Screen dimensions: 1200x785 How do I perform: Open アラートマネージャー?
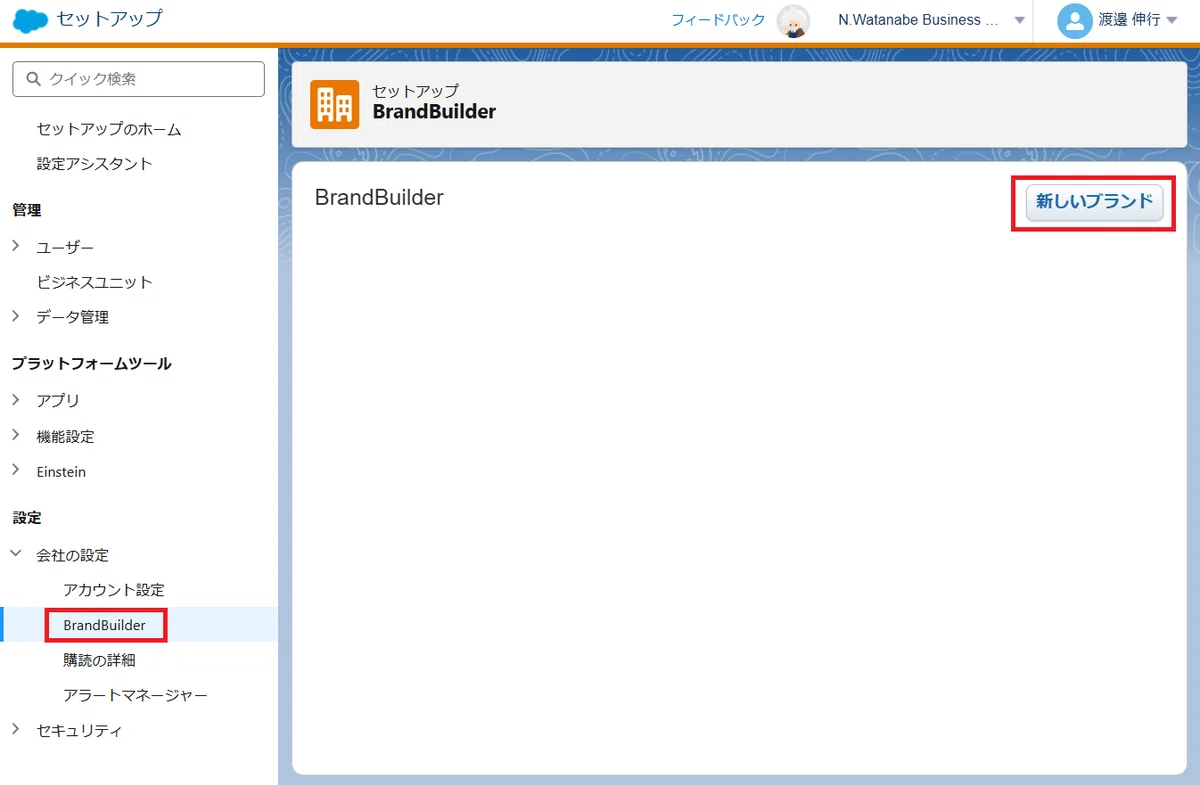pyautogui.click(x=135, y=695)
